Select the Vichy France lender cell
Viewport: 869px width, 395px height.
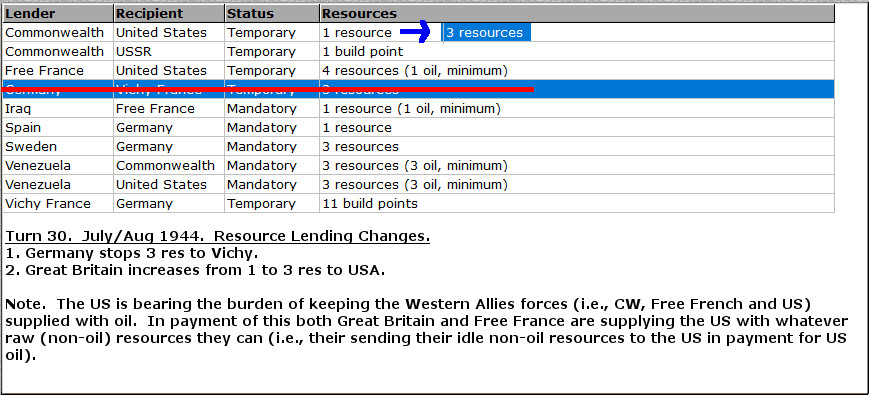(58, 203)
